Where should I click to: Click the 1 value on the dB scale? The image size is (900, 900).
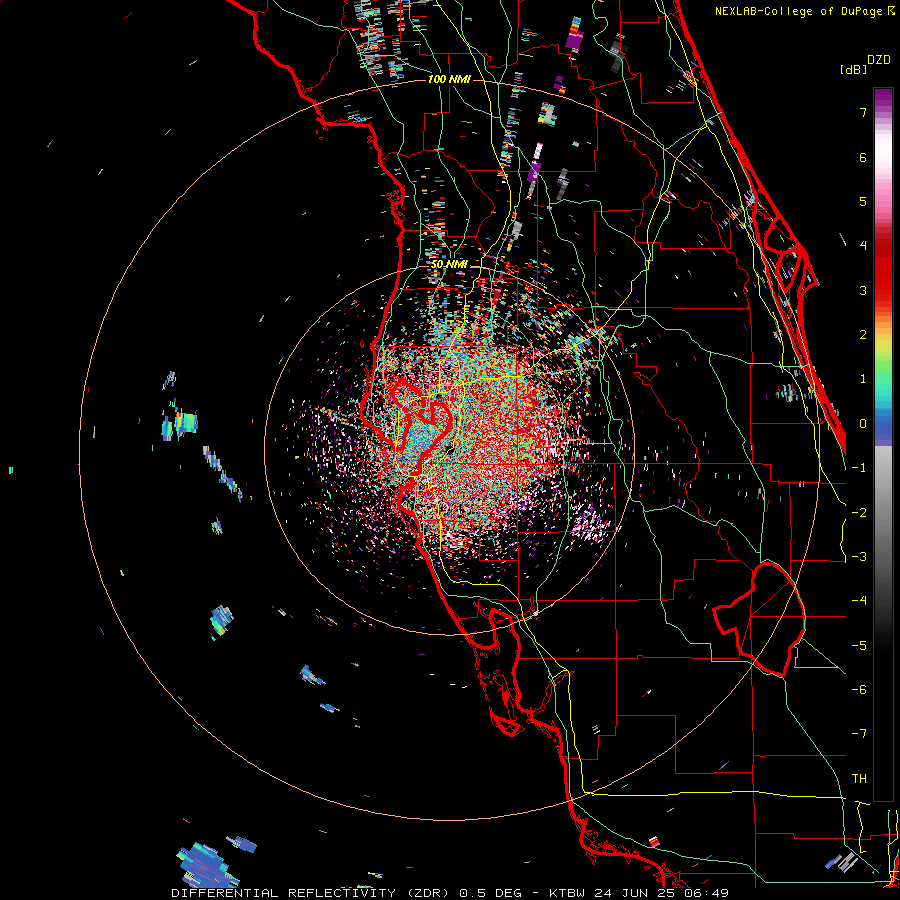[863, 379]
